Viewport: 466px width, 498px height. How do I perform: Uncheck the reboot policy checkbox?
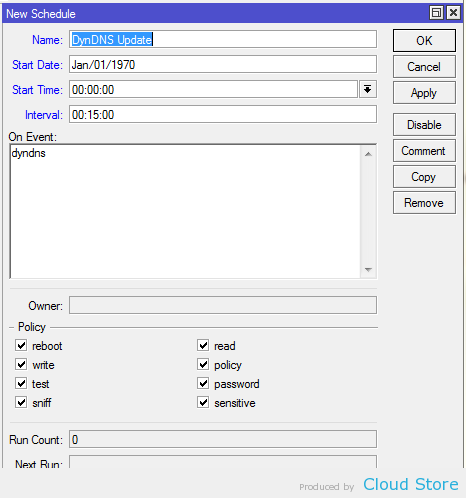pyautogui.click(x=21, y=345)
